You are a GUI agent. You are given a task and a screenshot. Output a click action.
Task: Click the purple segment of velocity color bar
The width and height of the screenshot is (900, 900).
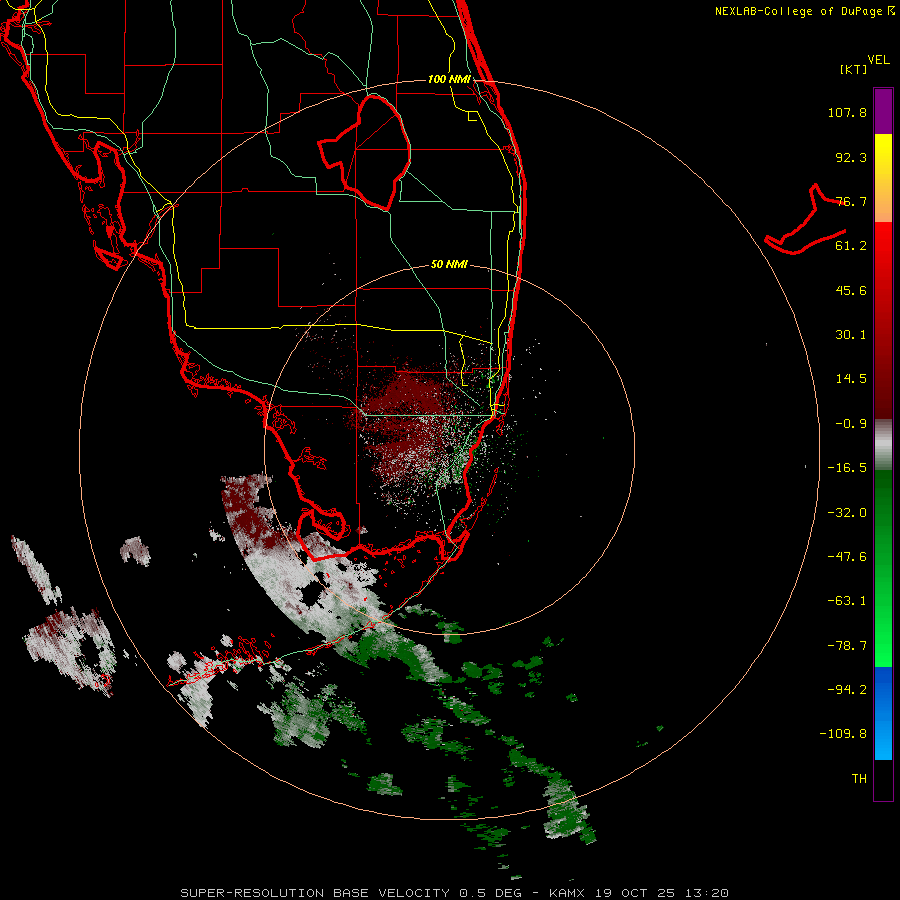pyautogui.click(x=883, y=111)
